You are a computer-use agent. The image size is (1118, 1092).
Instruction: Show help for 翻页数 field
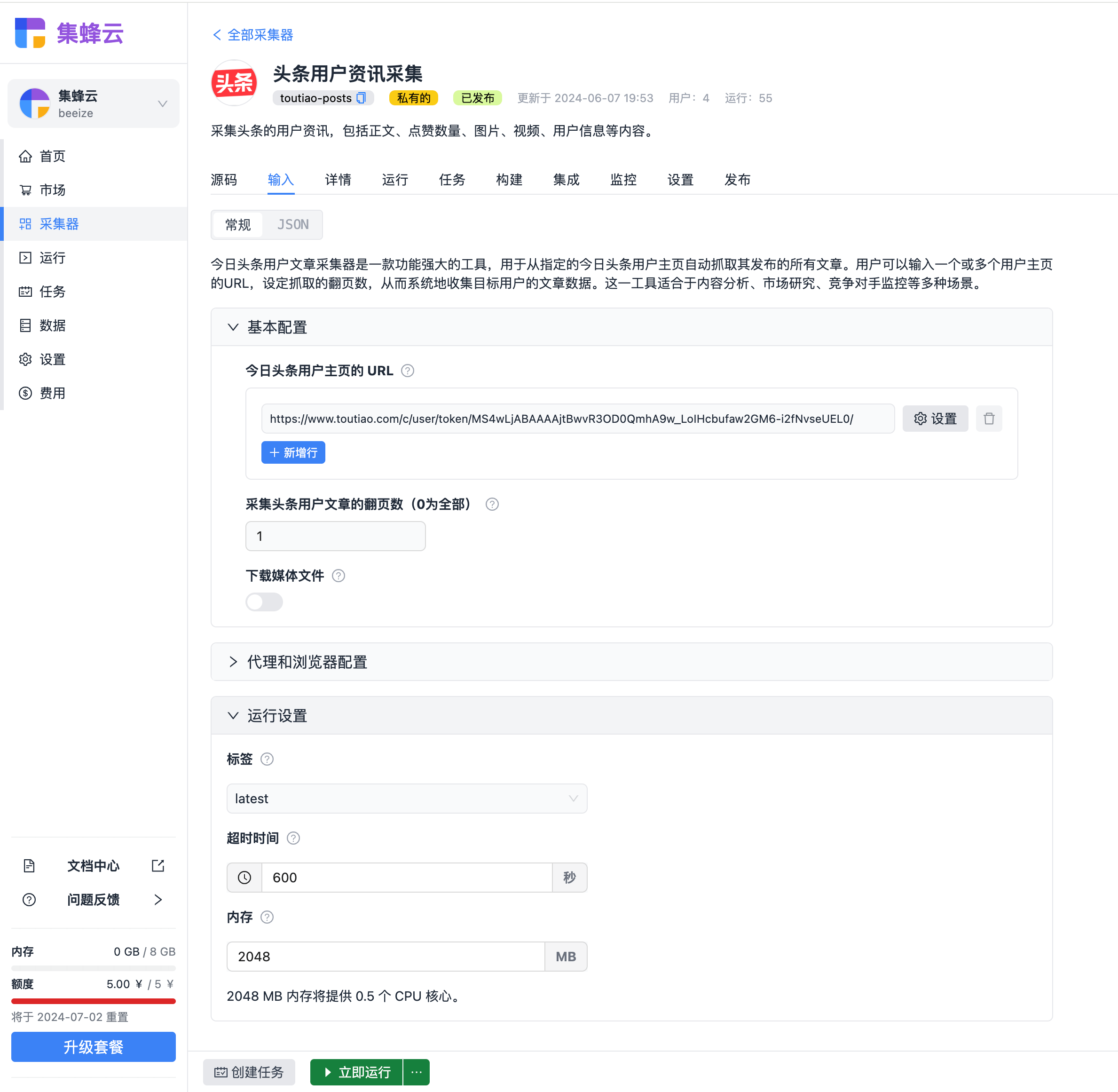coord(492,504)
